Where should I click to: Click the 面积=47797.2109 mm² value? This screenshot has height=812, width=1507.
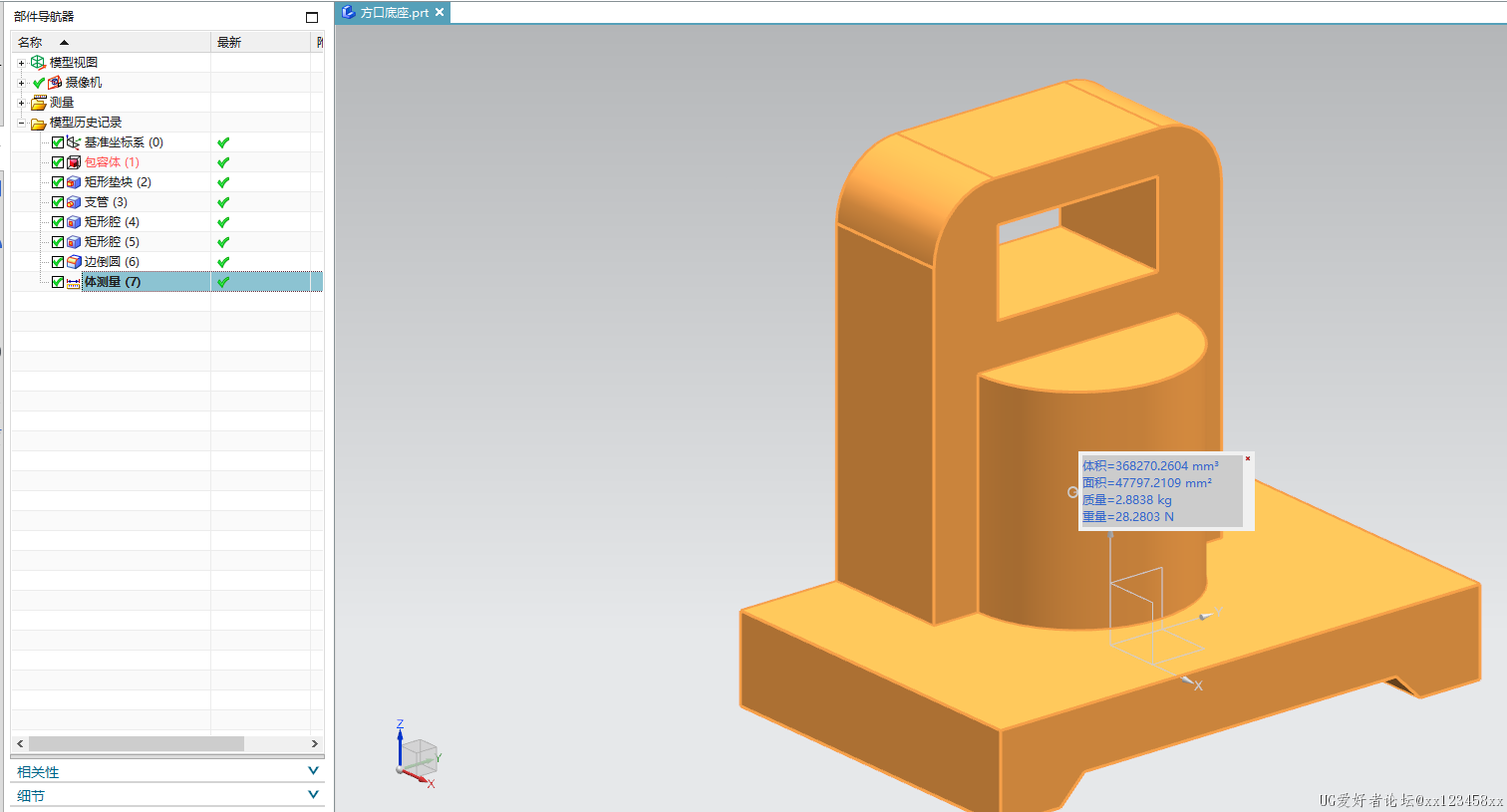(1147, 482)
